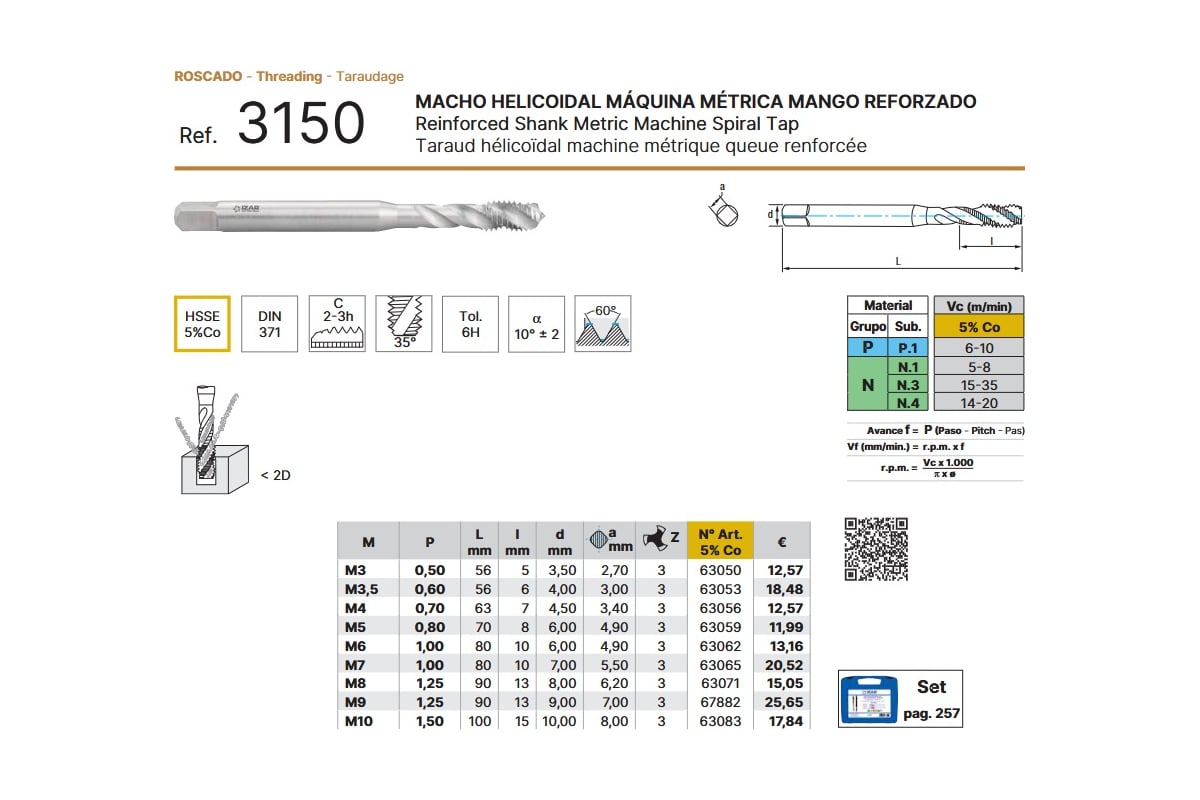
Task: Click the green N material group cell
Action: pyautogui.click(x=867, y=385)
